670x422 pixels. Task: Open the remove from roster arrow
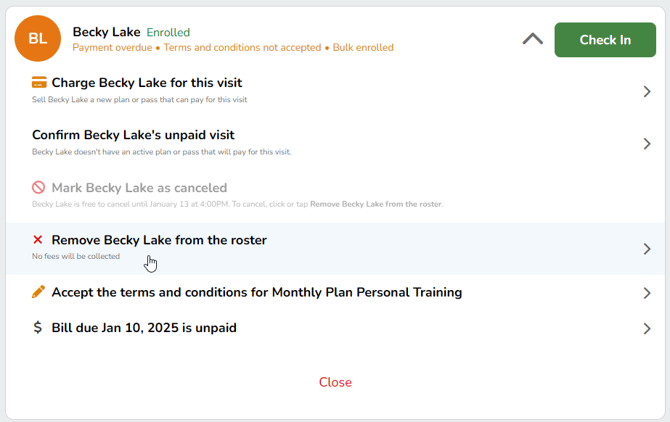point(647,249)
